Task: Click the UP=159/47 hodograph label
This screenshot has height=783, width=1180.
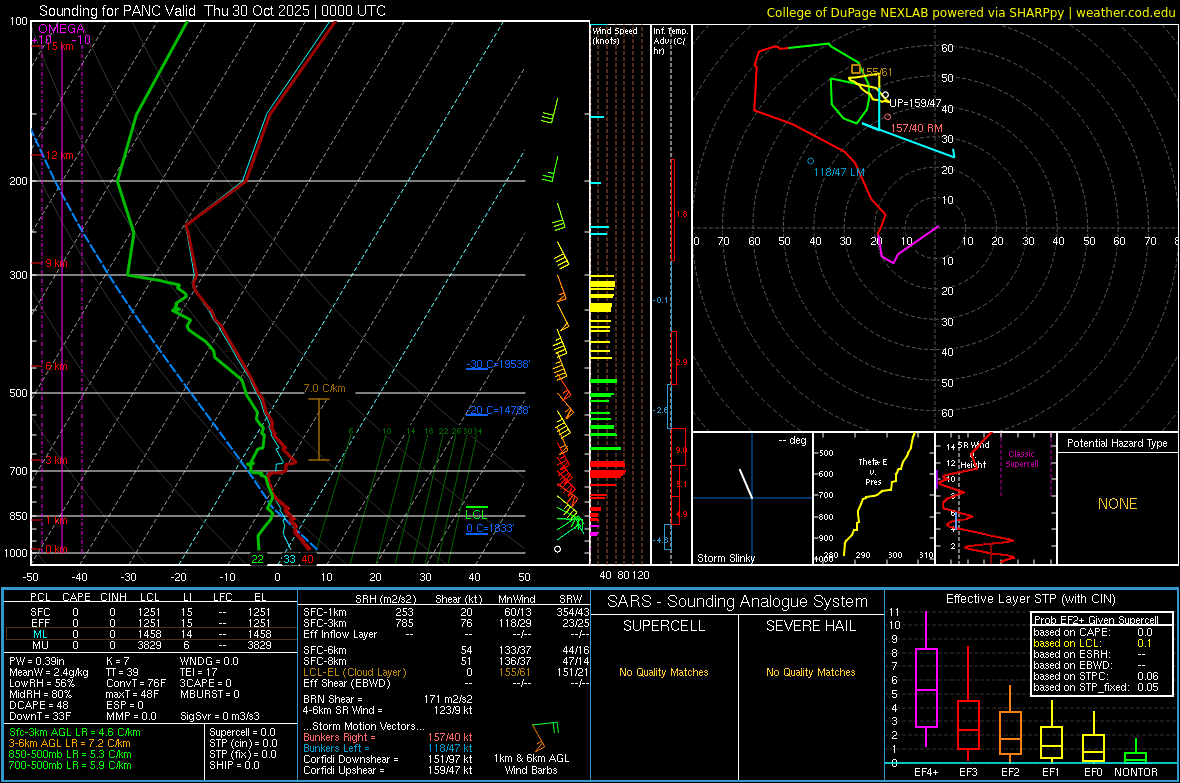Action: [915, 103]
